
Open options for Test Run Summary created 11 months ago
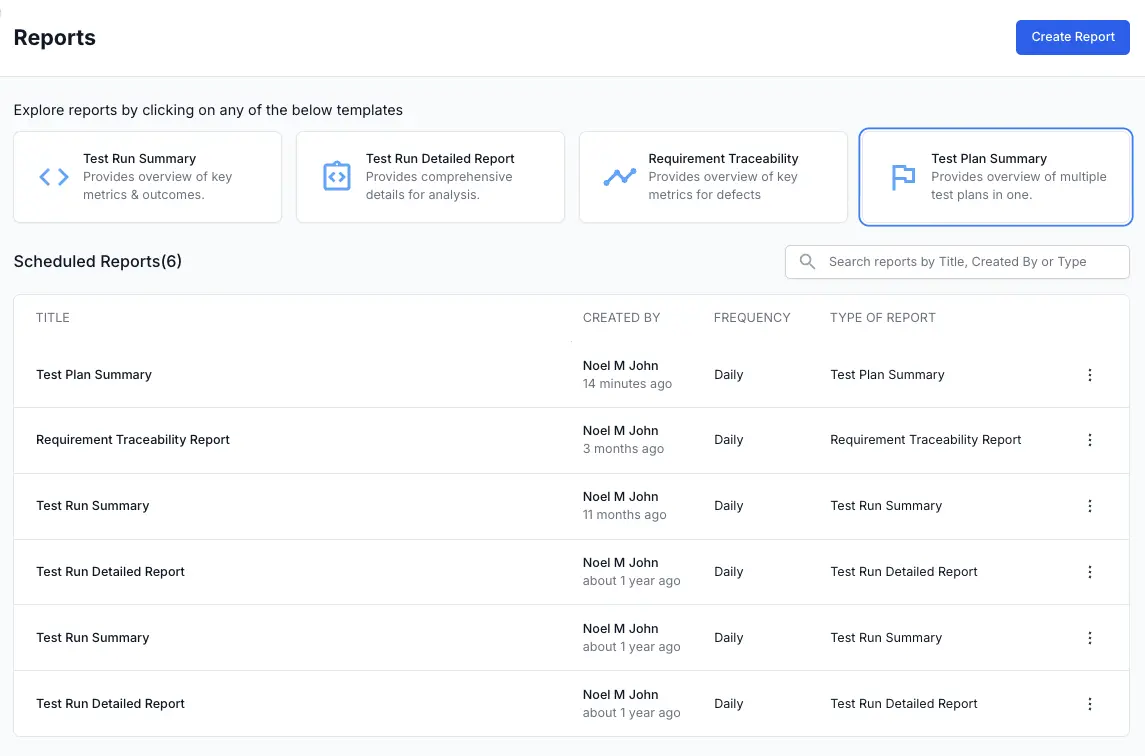1090,506
